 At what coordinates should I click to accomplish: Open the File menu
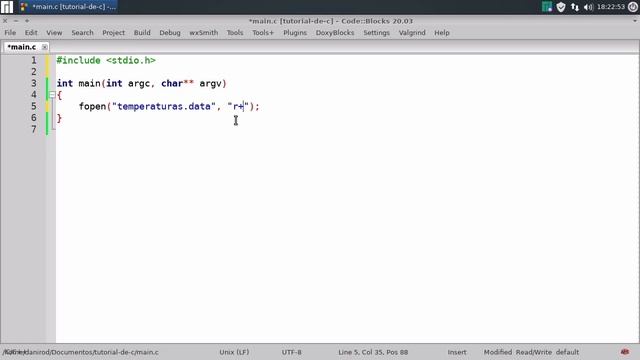(10, 33)
